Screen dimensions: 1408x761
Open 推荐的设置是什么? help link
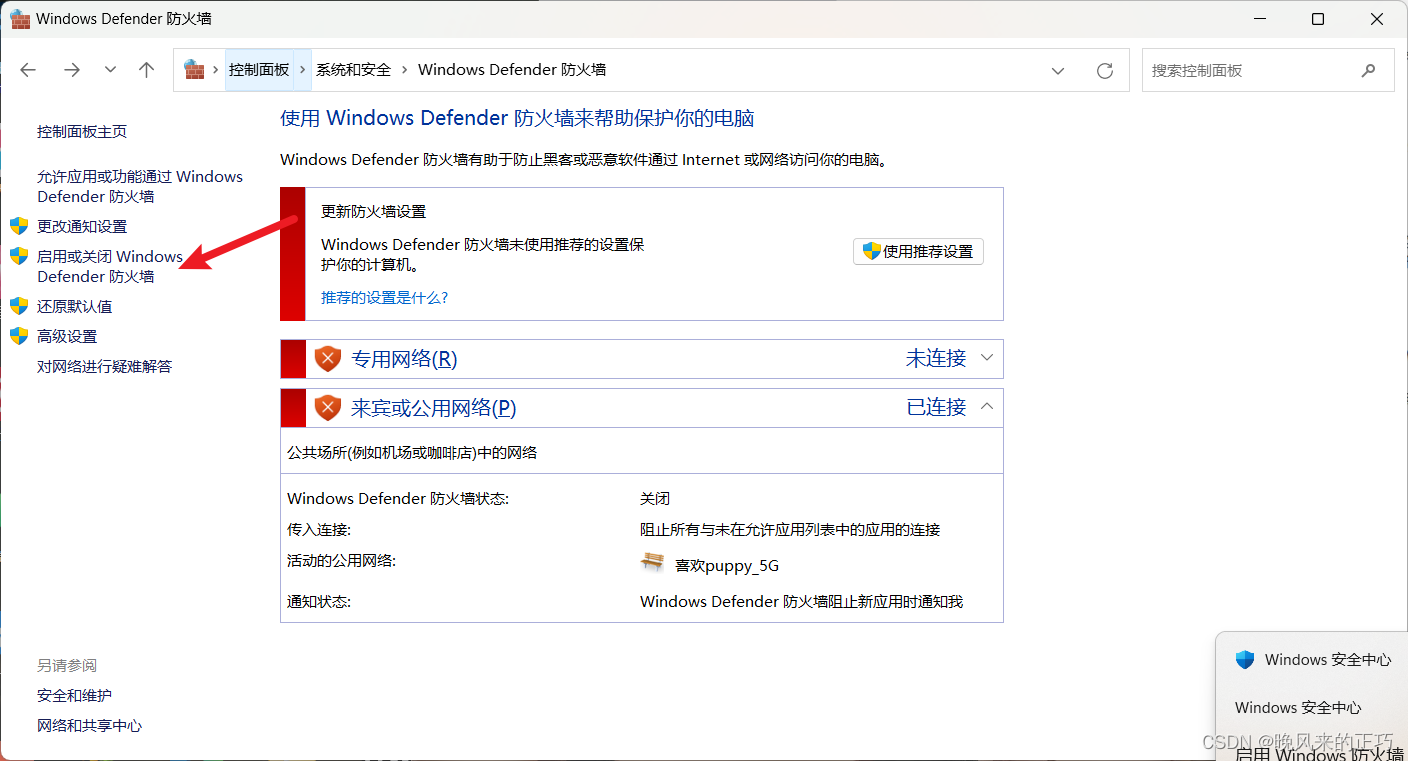click(385, 298)
